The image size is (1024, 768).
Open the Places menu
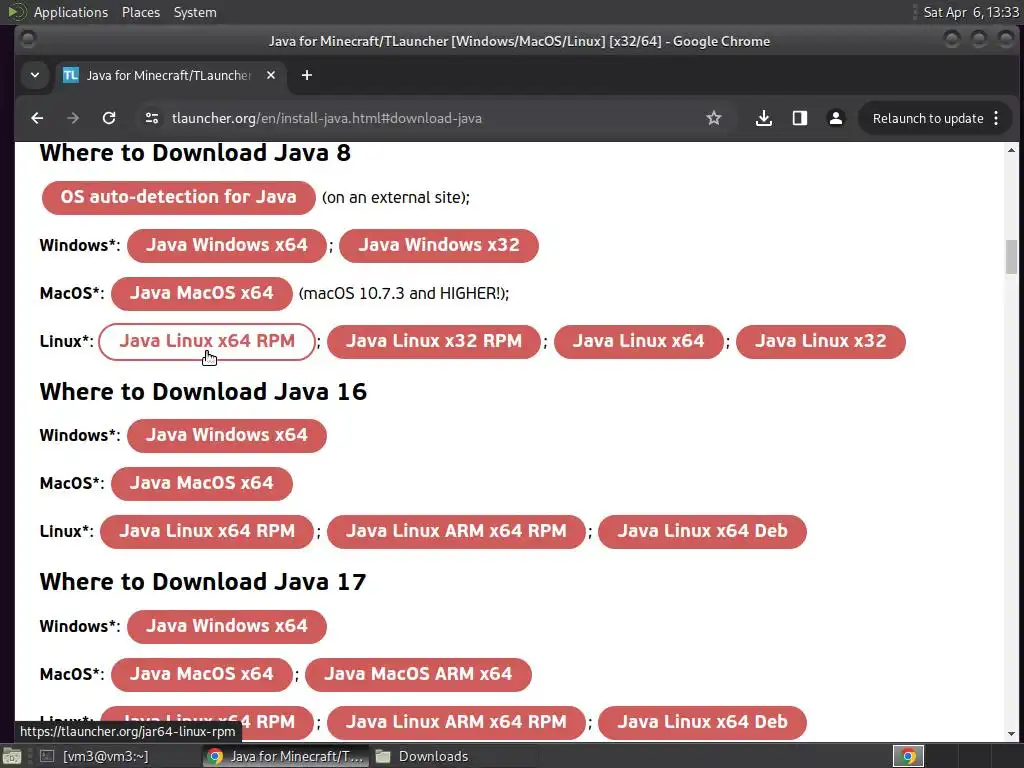[141, 12]
